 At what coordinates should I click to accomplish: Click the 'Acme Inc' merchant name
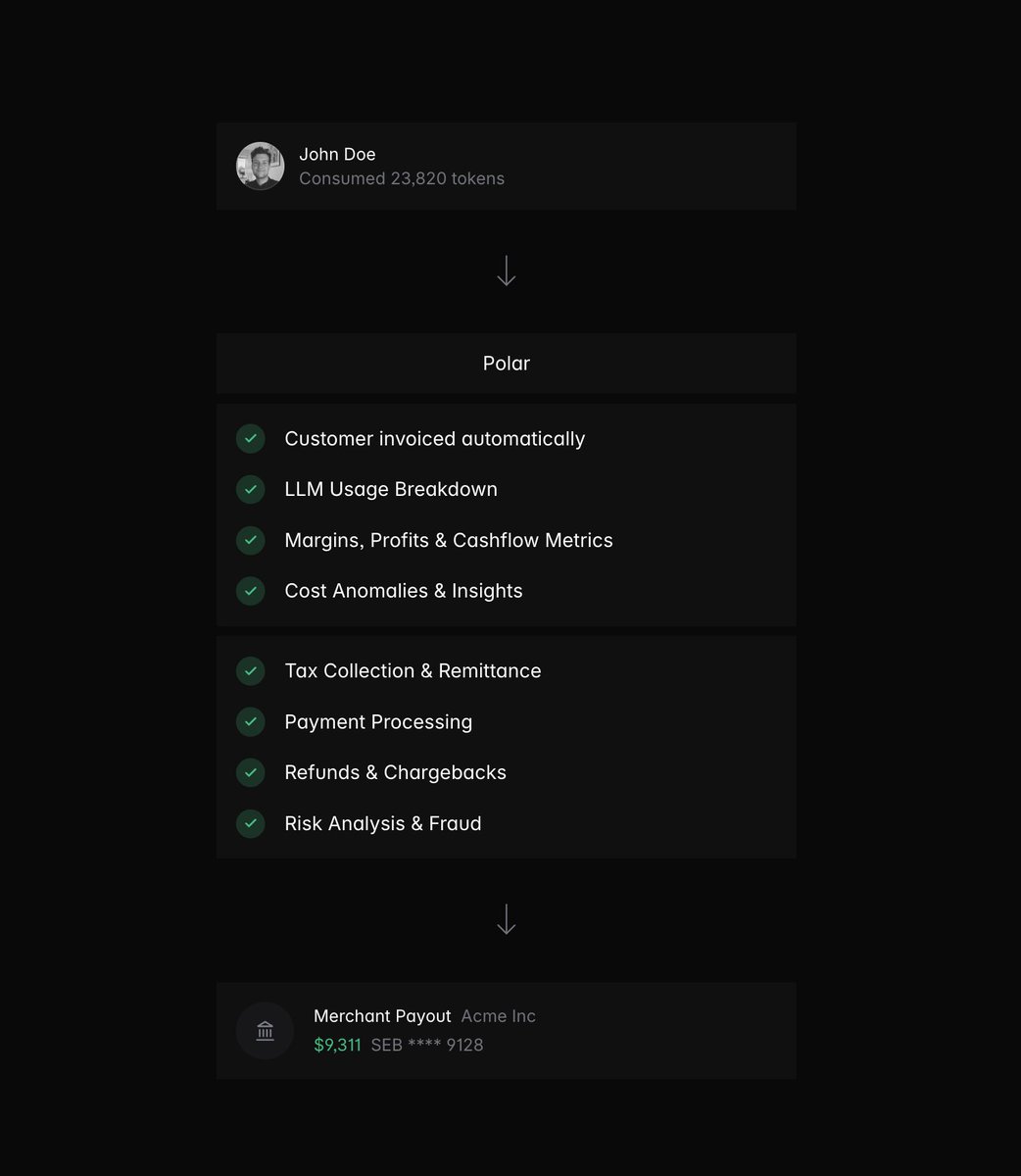(x=499, y=1016)
